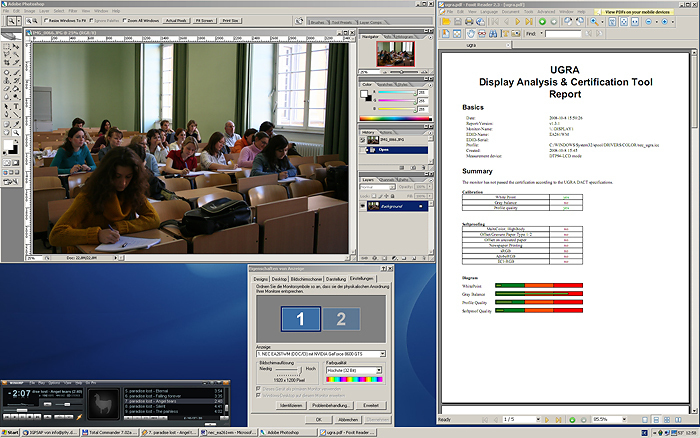Open the Foxit zoom percentage dropdown
The height and width of the screenshot is (438, 700).
pyautogui.click(x=624, y=420)
